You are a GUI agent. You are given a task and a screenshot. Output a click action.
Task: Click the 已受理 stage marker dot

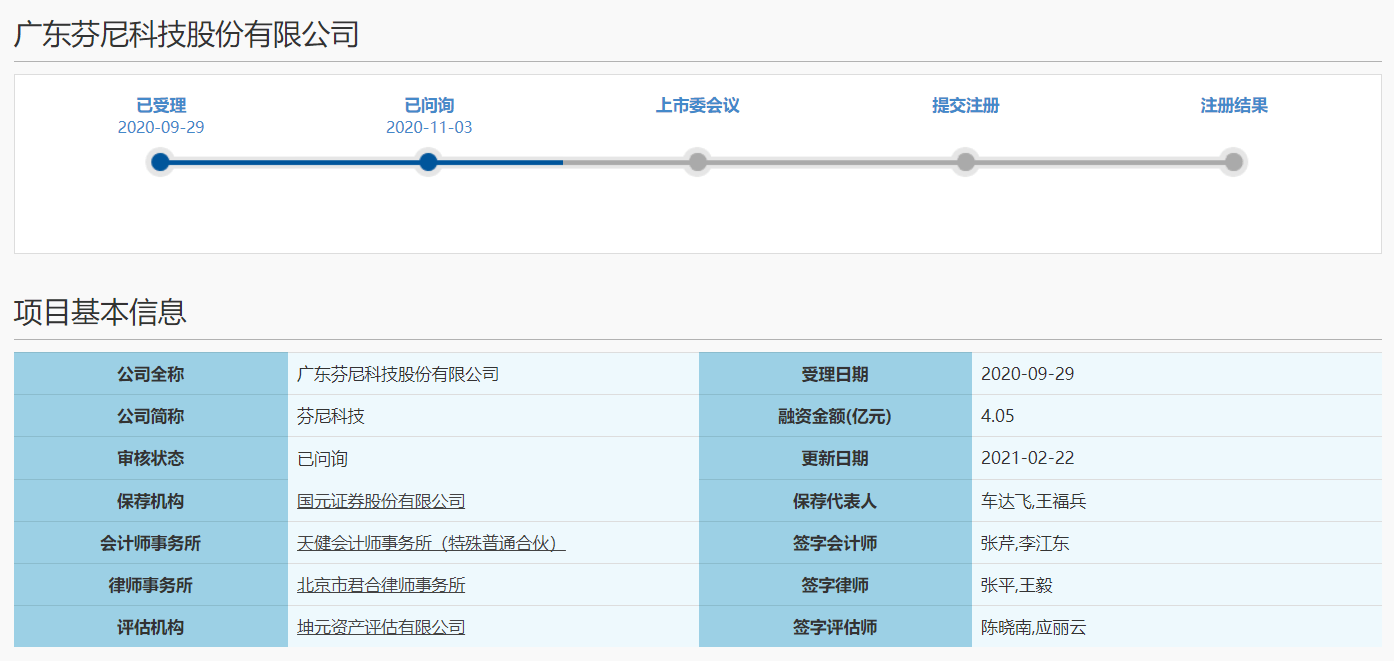(160, 162)
